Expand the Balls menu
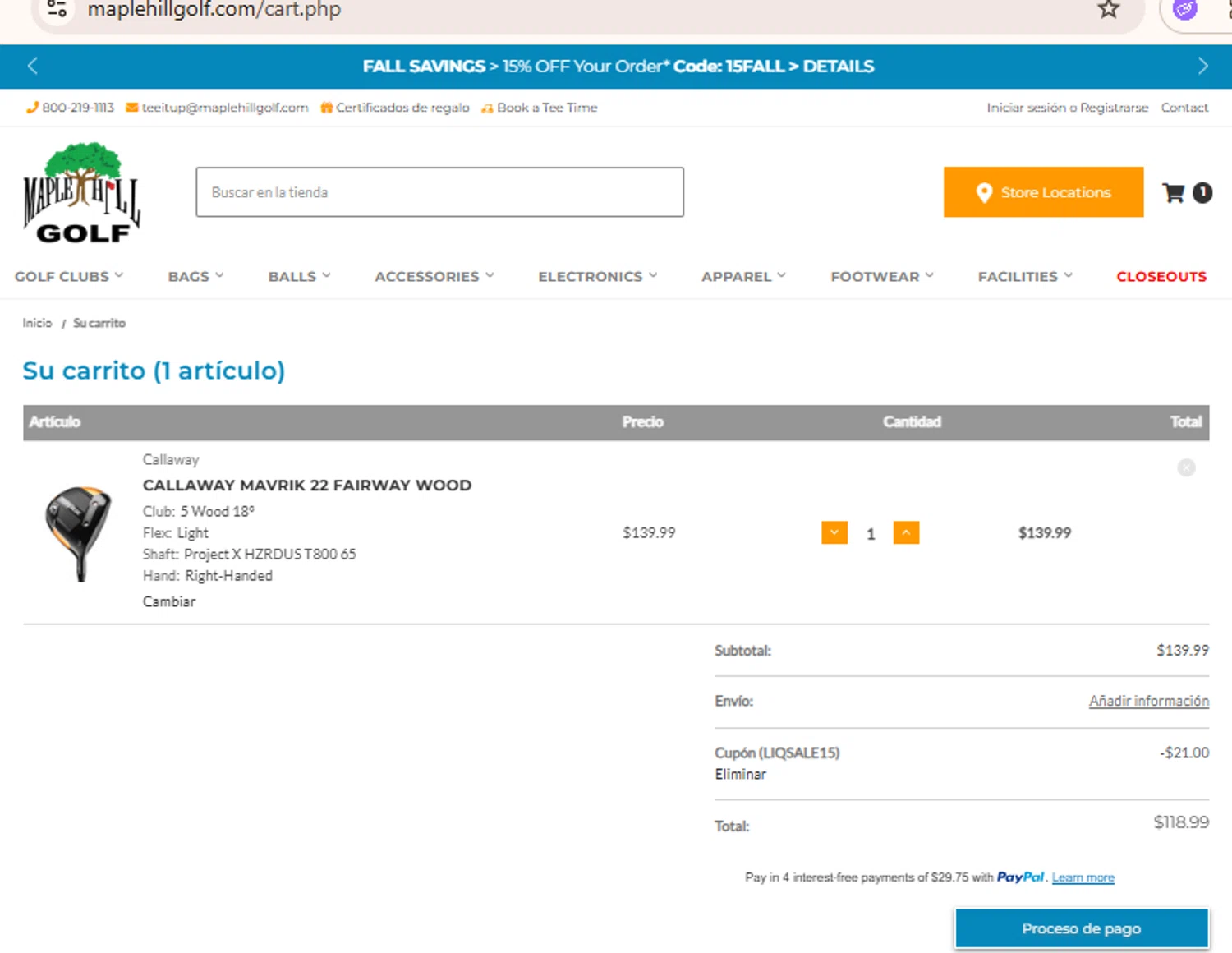This screenshot has width=1232, height=953. click(x=299, y=277)
